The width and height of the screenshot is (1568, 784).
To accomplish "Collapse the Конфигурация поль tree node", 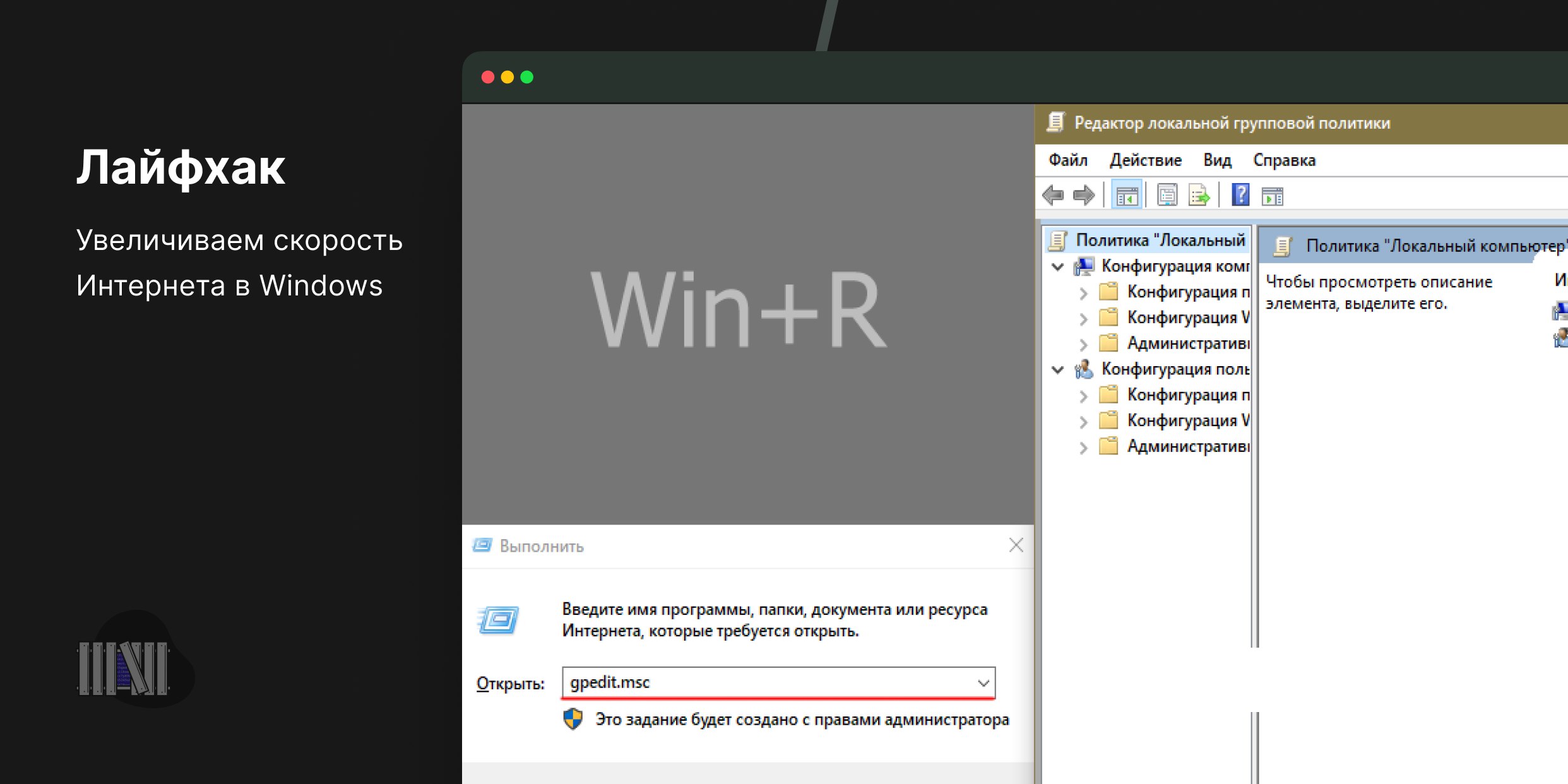I will tap(1058, 369).
